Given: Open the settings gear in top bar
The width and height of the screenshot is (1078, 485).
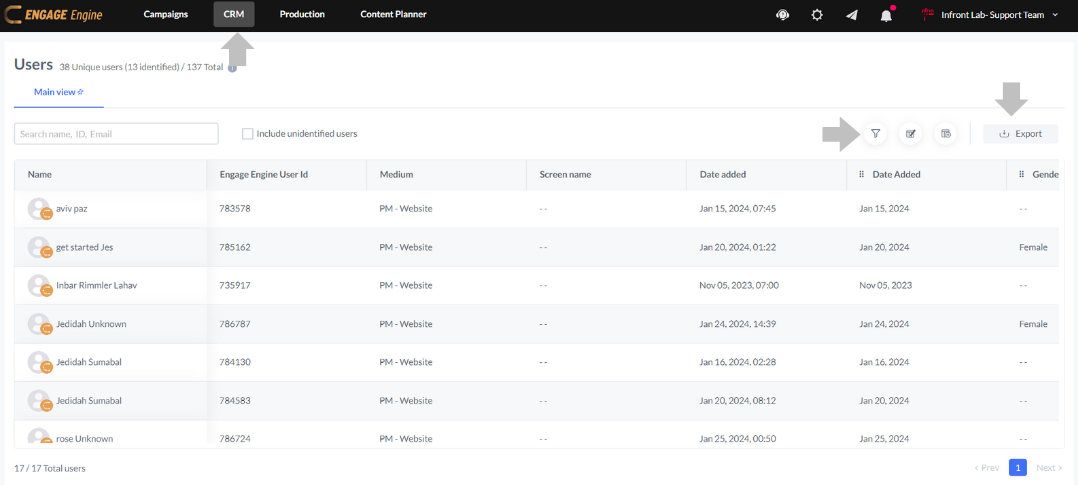Looking at the screenshot, I should click(x=817, y=15).
